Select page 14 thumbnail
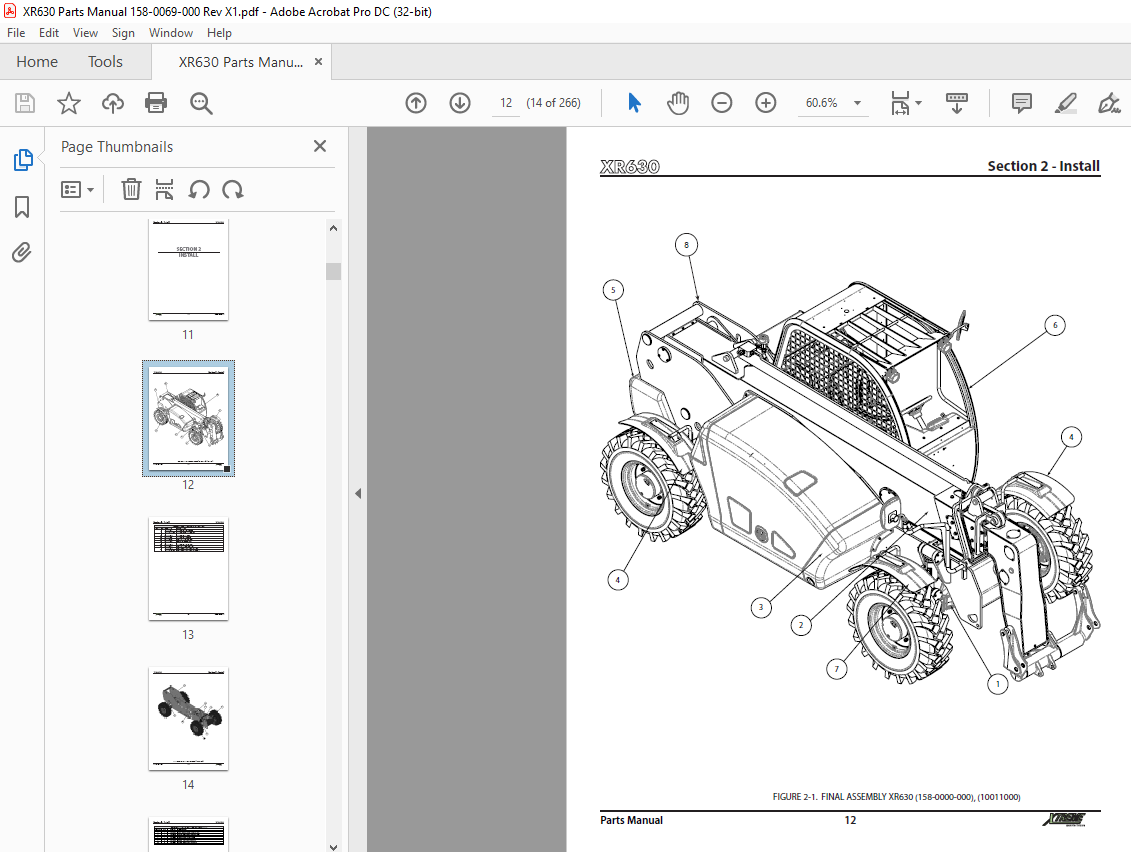Image resolution: width=1131 pixels, height=852 pixels. coord(188,719)
